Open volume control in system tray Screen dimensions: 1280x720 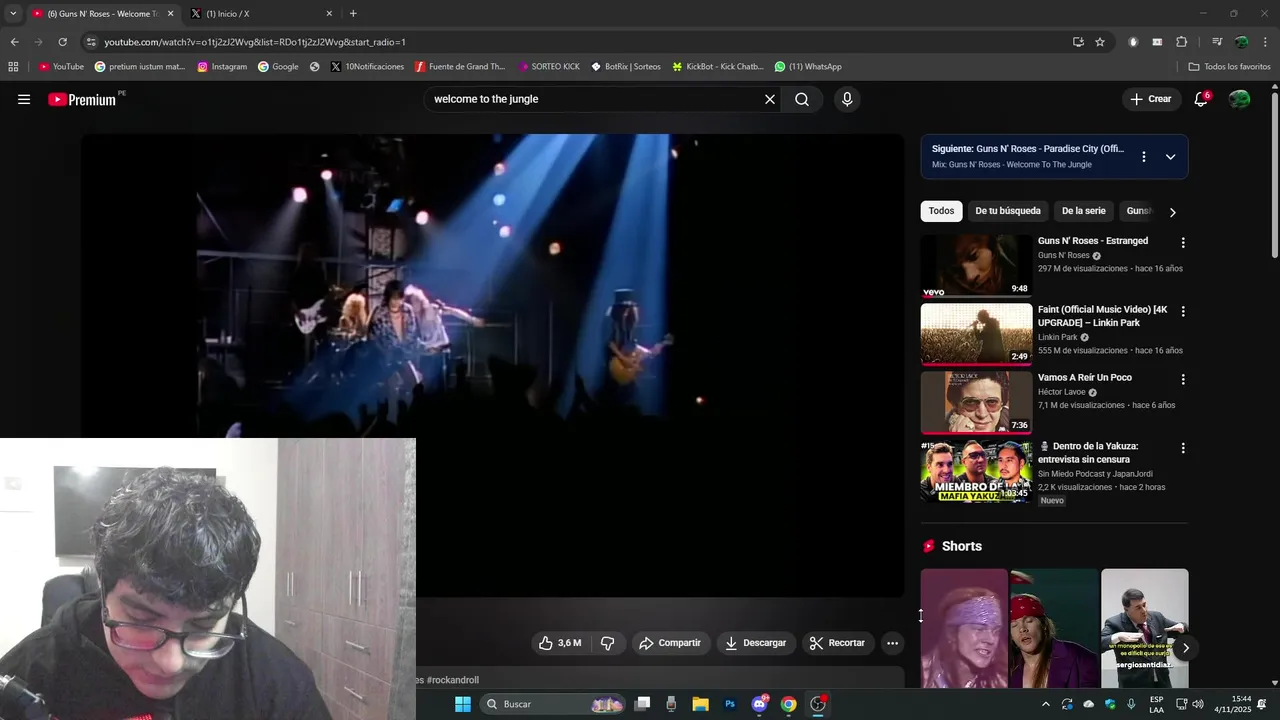click(x=1198, y=704)
